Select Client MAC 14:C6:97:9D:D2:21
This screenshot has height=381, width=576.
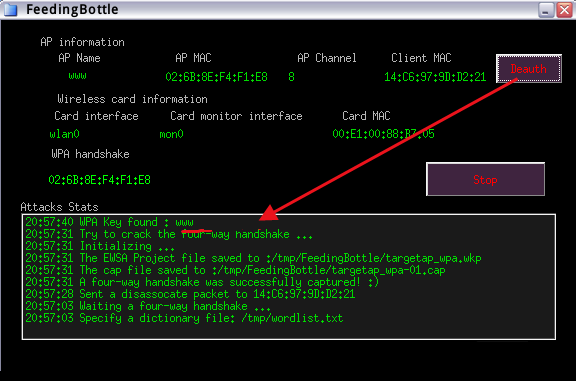435,77
